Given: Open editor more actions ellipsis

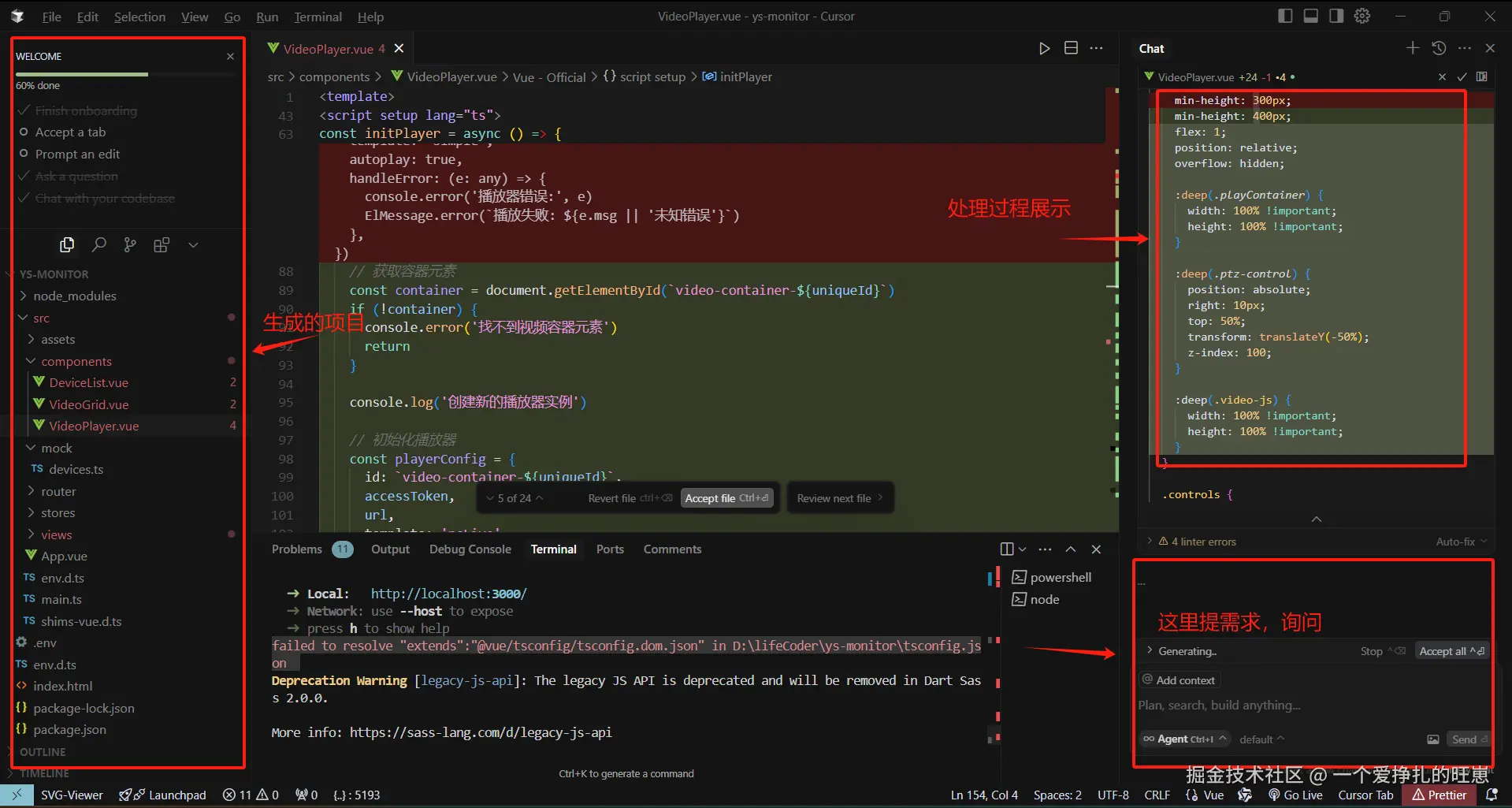Looking at the screenshot, I should (1096, 48).
